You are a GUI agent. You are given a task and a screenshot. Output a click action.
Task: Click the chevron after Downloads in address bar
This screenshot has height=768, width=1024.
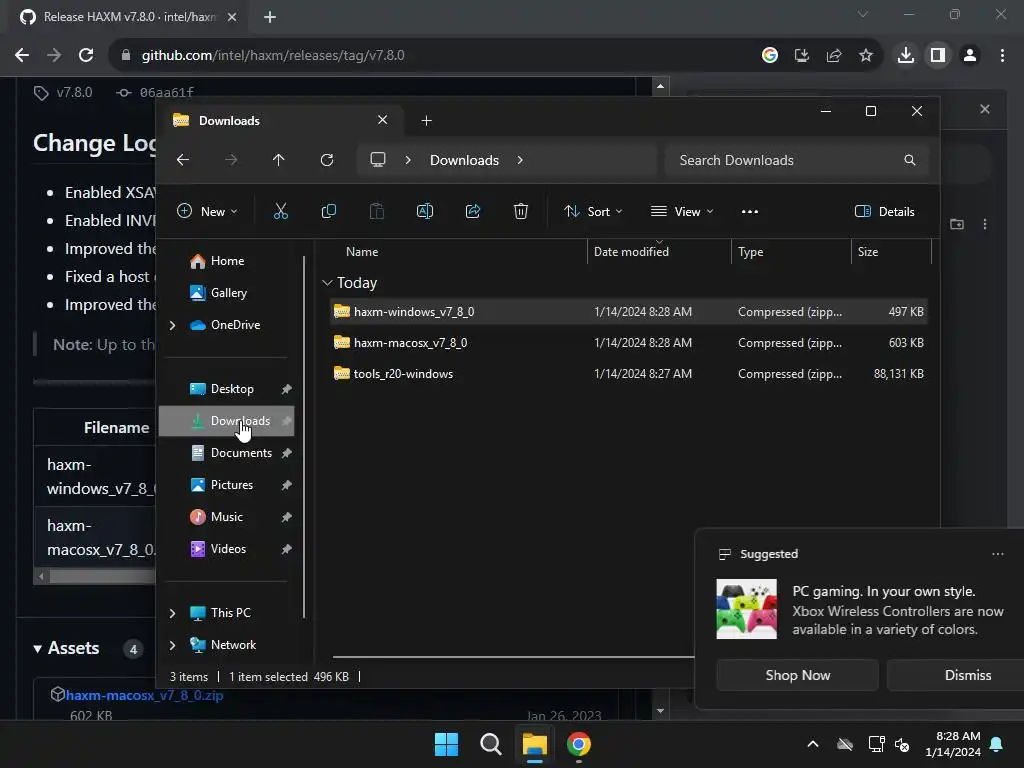pos(520,160)
